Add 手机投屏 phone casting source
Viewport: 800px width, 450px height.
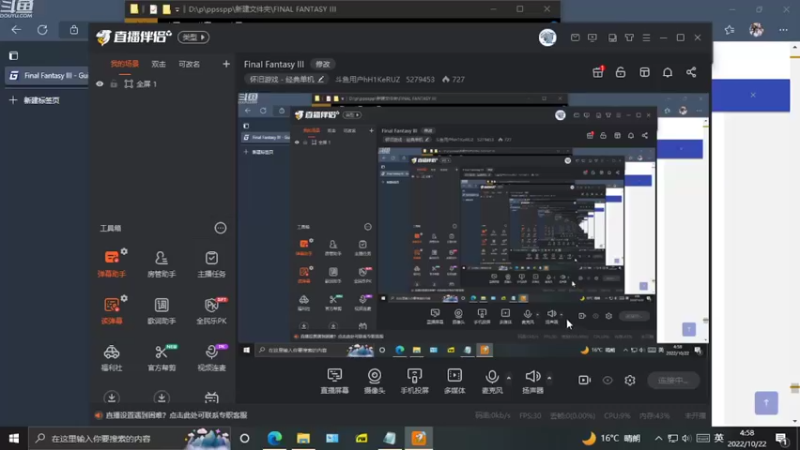pyautogui.click(x=414, y=381)
